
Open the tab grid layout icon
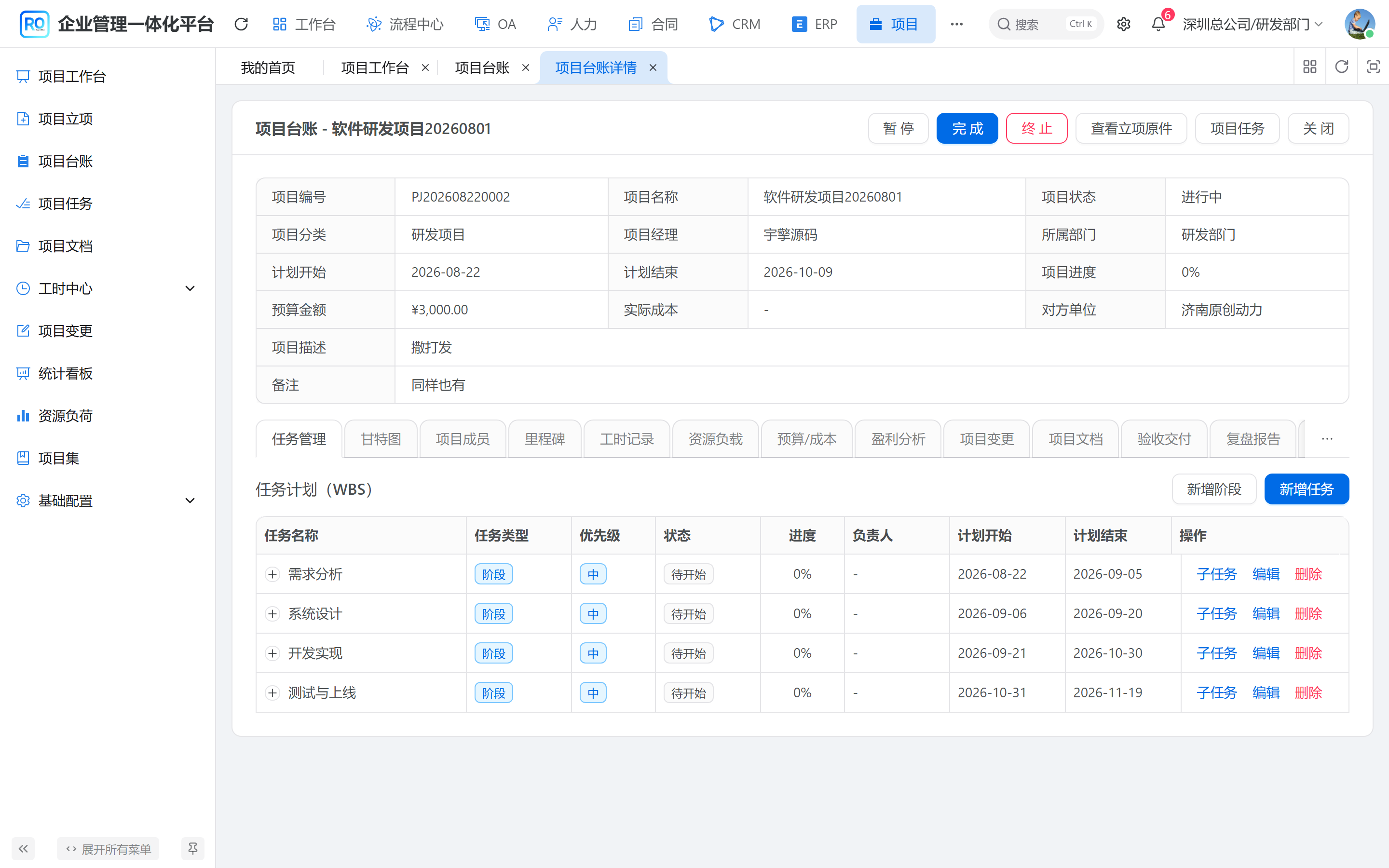coord(1310,67)
